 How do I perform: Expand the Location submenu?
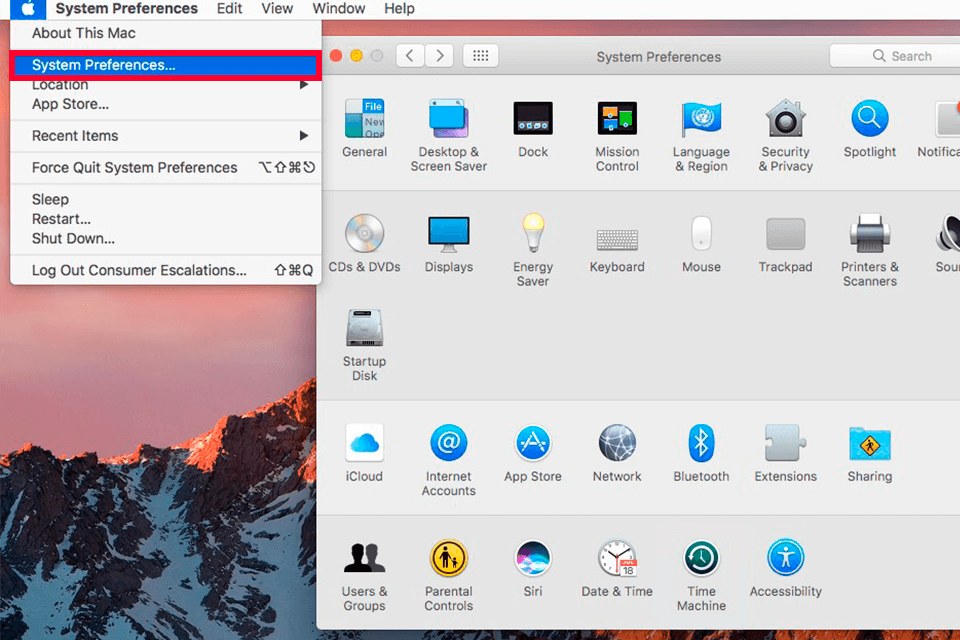(x=165, y=85)
